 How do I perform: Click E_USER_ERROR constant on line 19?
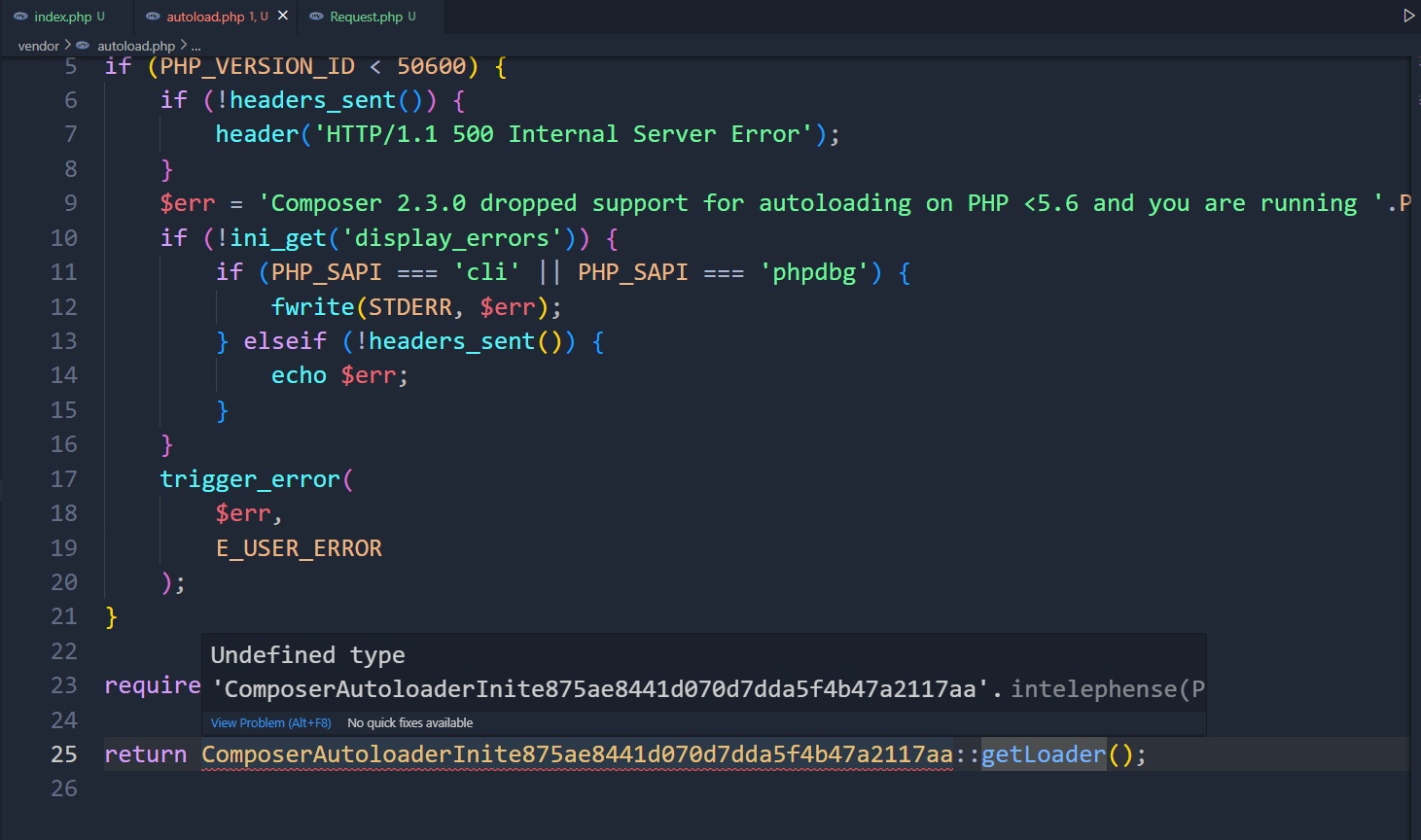pyautogui.click(x=299, y=548)
